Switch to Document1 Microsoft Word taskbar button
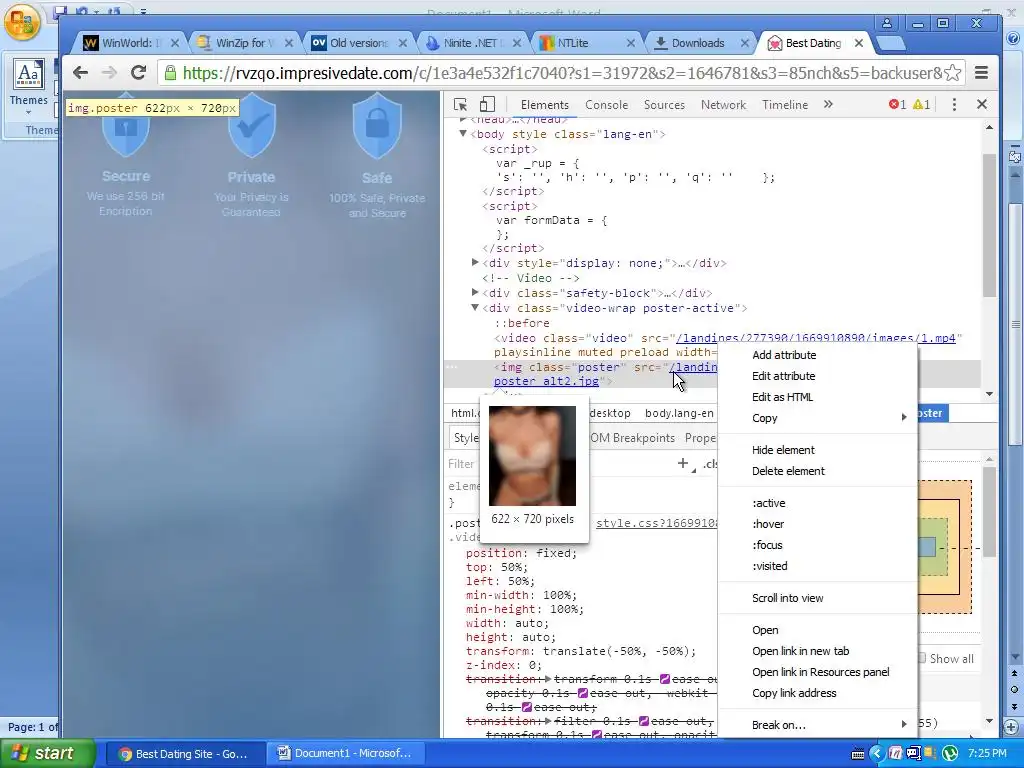The height and width of the screenshot is (768, 1024). tap(345, 753)
